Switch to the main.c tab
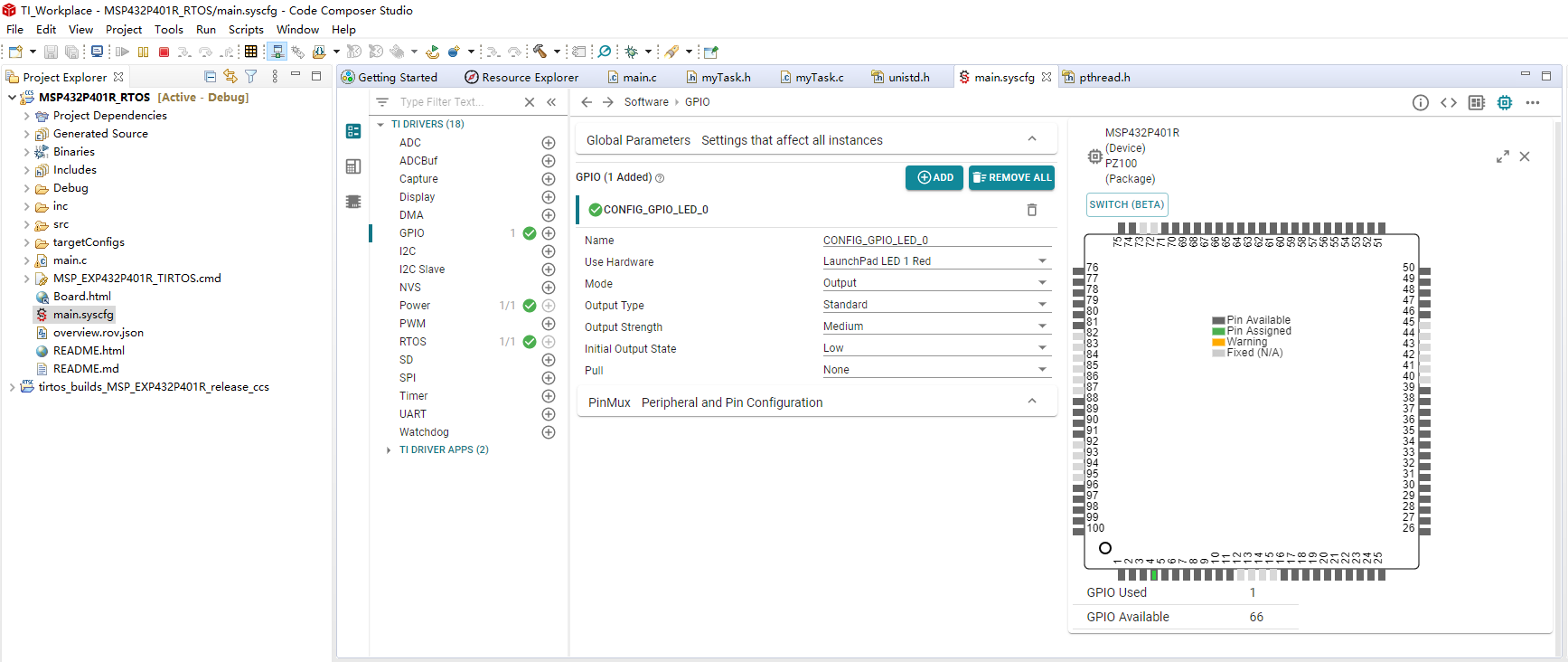Screen dimensions: 1568x662 (632, 77)
